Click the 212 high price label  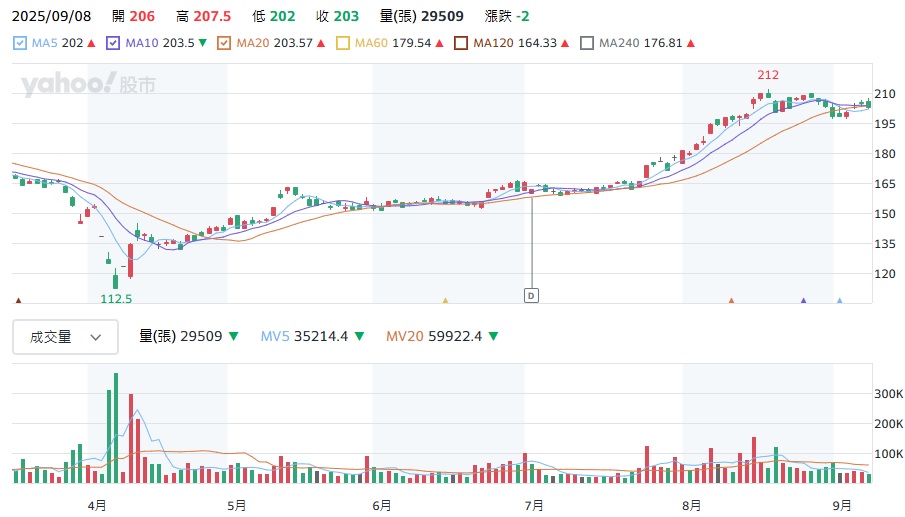tap(768, 76)
